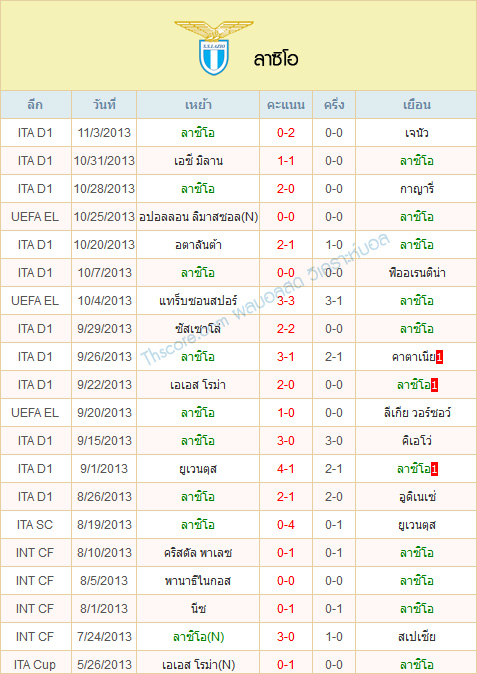This screenshot has width=477, height=674.
Task: Click the 2-2 score on 9/29/2013
Action: (286, 329)
